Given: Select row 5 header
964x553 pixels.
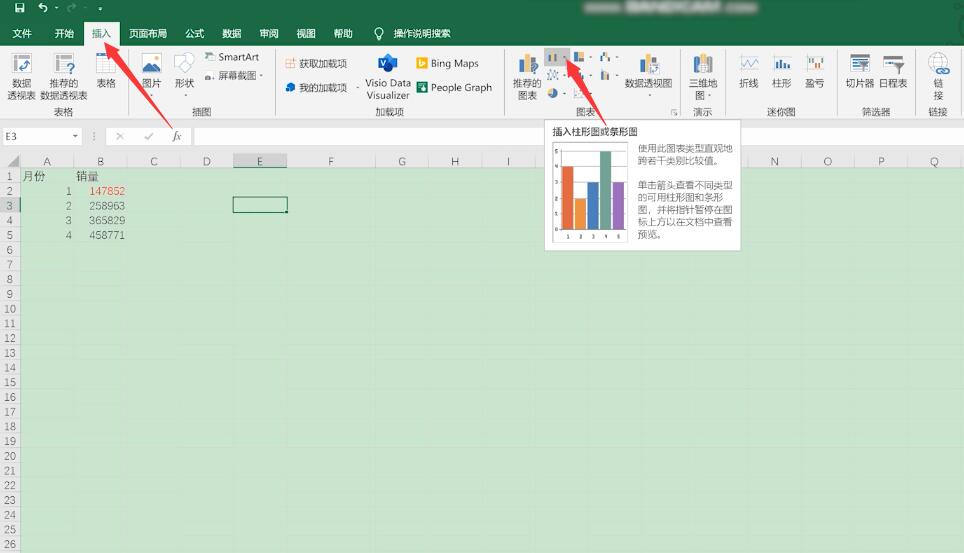Looking at the screenshot, I should [10, 235].
